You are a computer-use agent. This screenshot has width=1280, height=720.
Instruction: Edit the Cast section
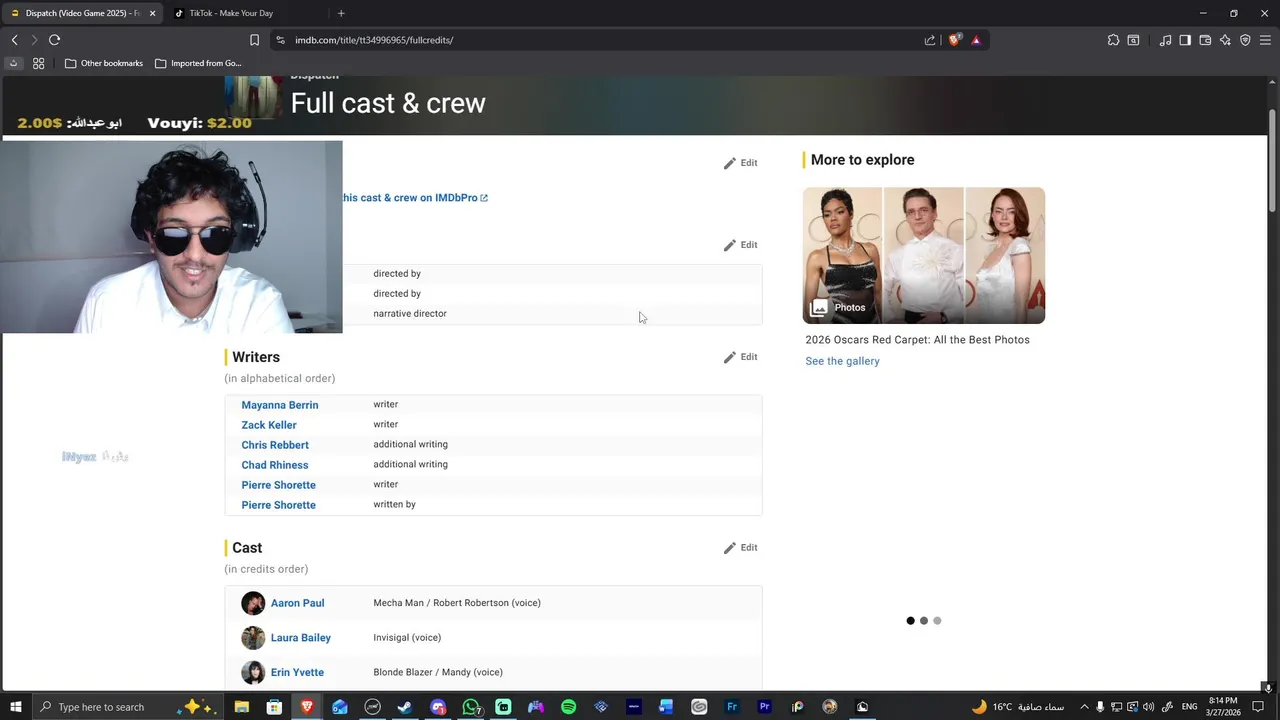click(740, 548)
